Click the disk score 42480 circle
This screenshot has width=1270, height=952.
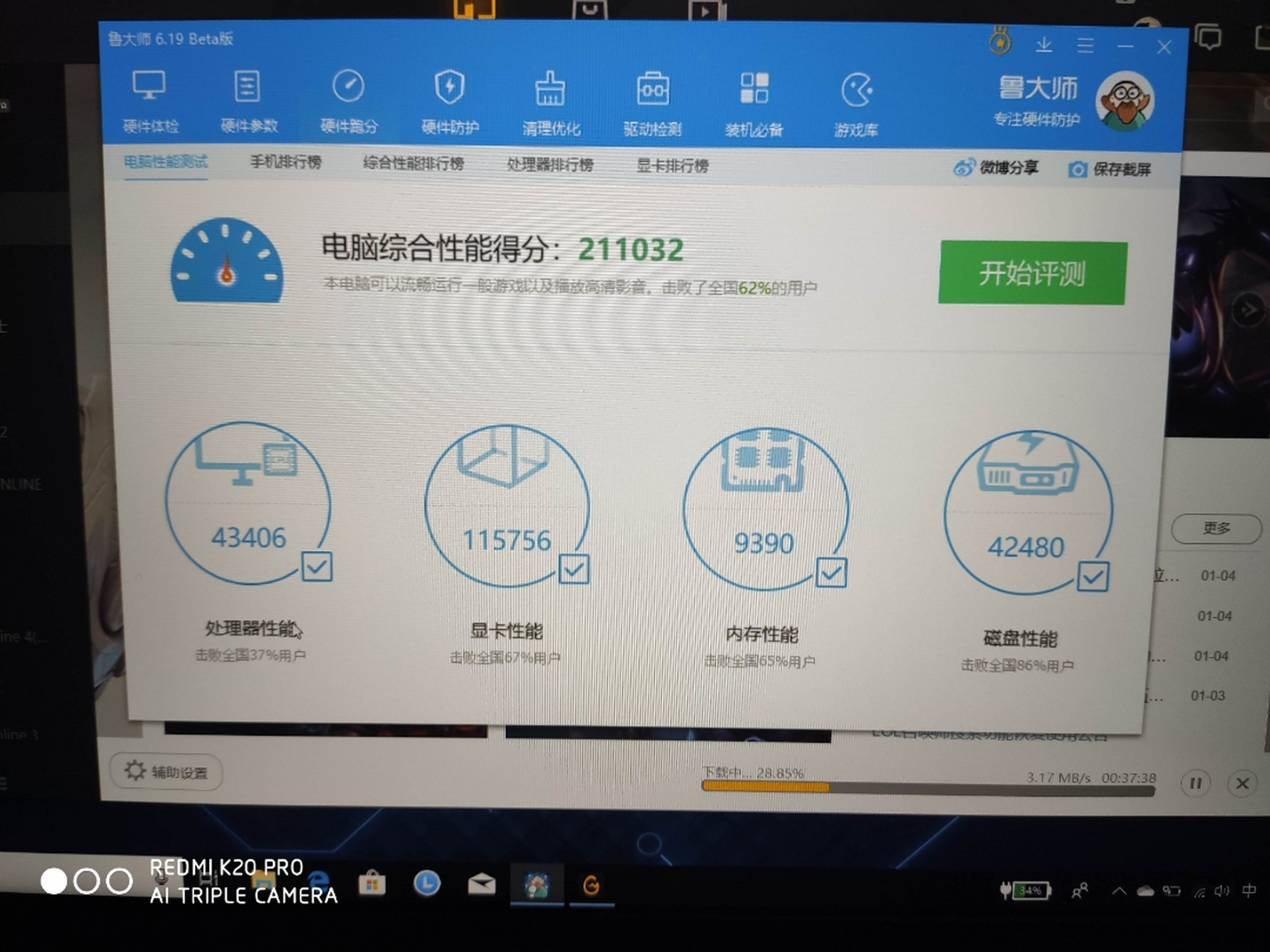tap(1028, 513)
